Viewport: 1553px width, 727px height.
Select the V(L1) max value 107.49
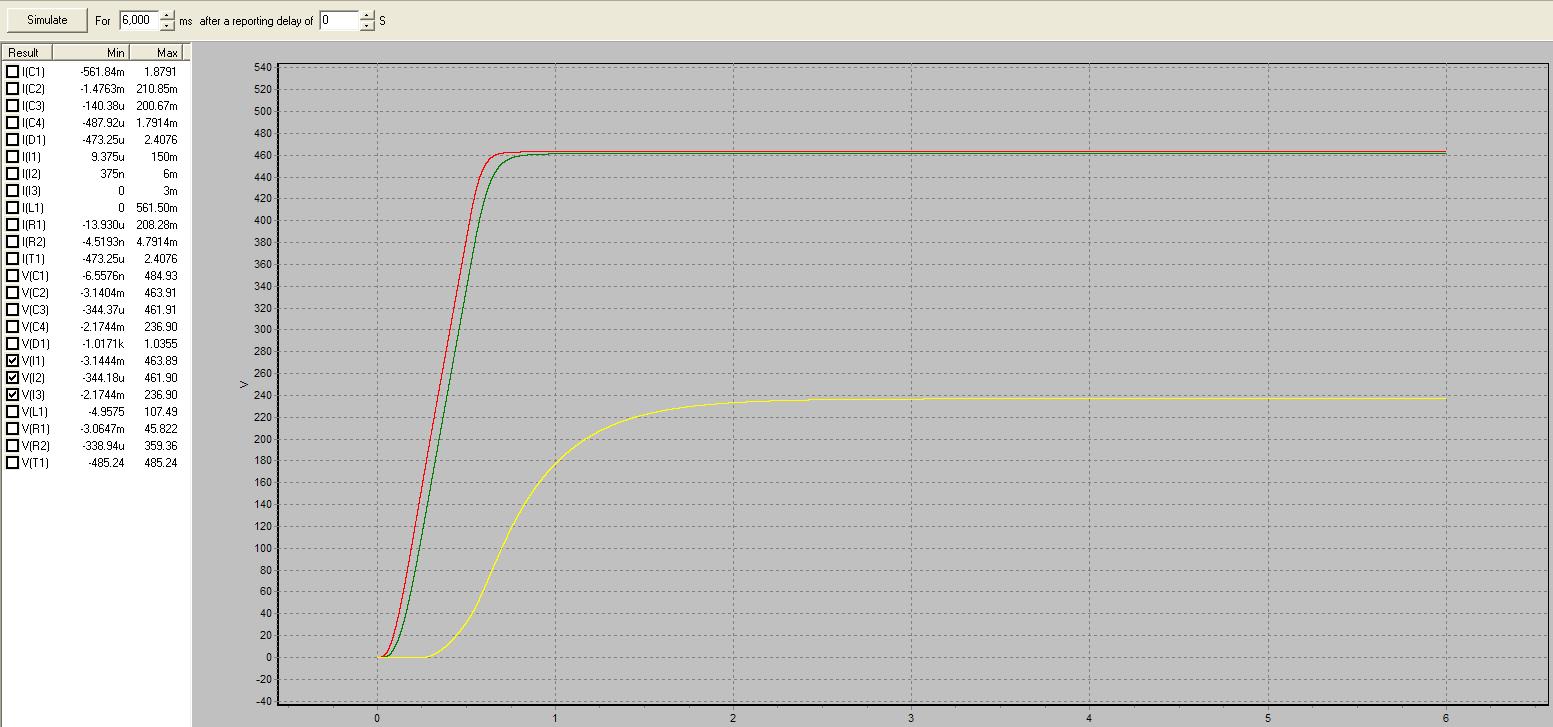[x=161, y=412]
